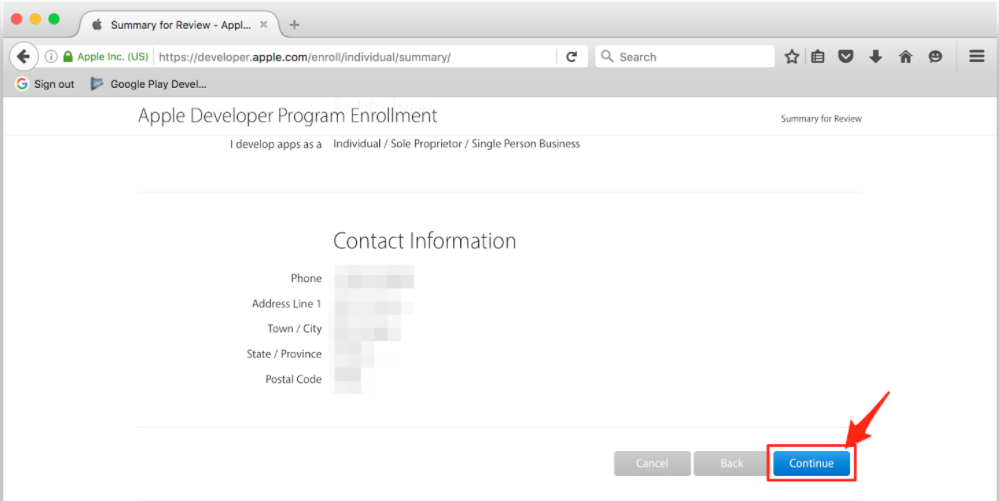Screen dimensions: 999x501
Task: Click the Contact Information heading
Action: 424,241
